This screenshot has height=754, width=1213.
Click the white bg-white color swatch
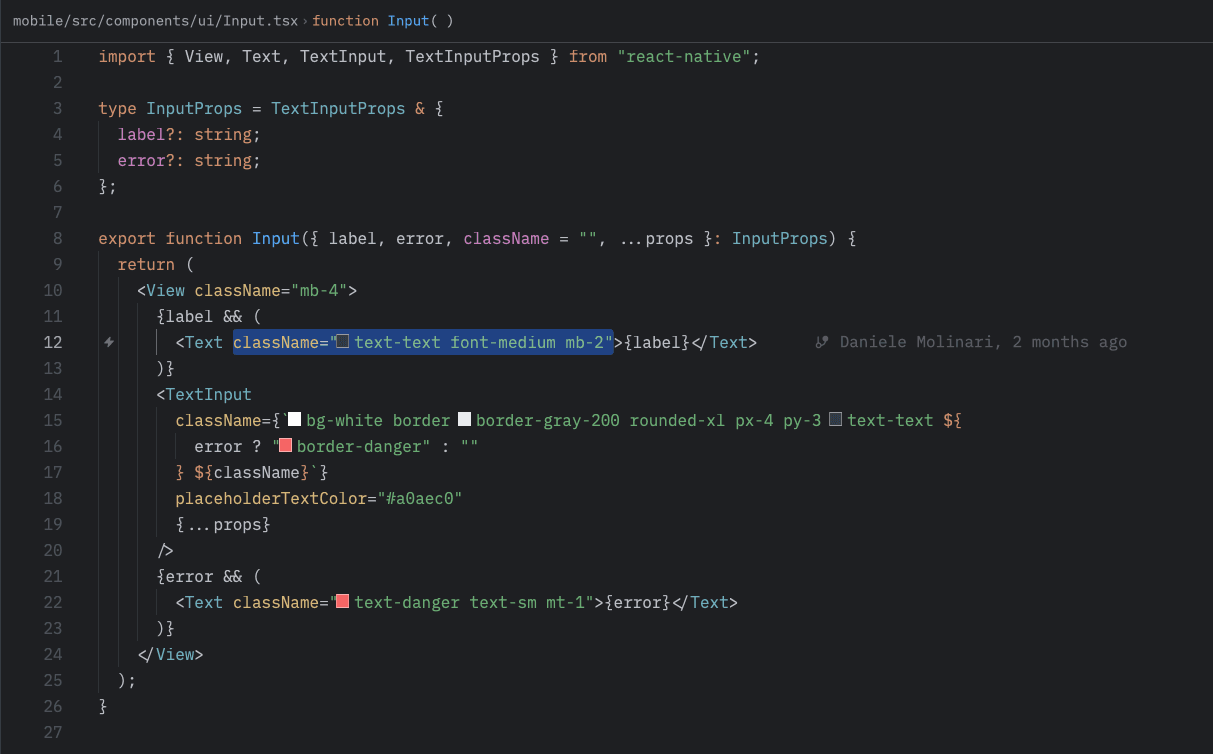click(293, 419)
